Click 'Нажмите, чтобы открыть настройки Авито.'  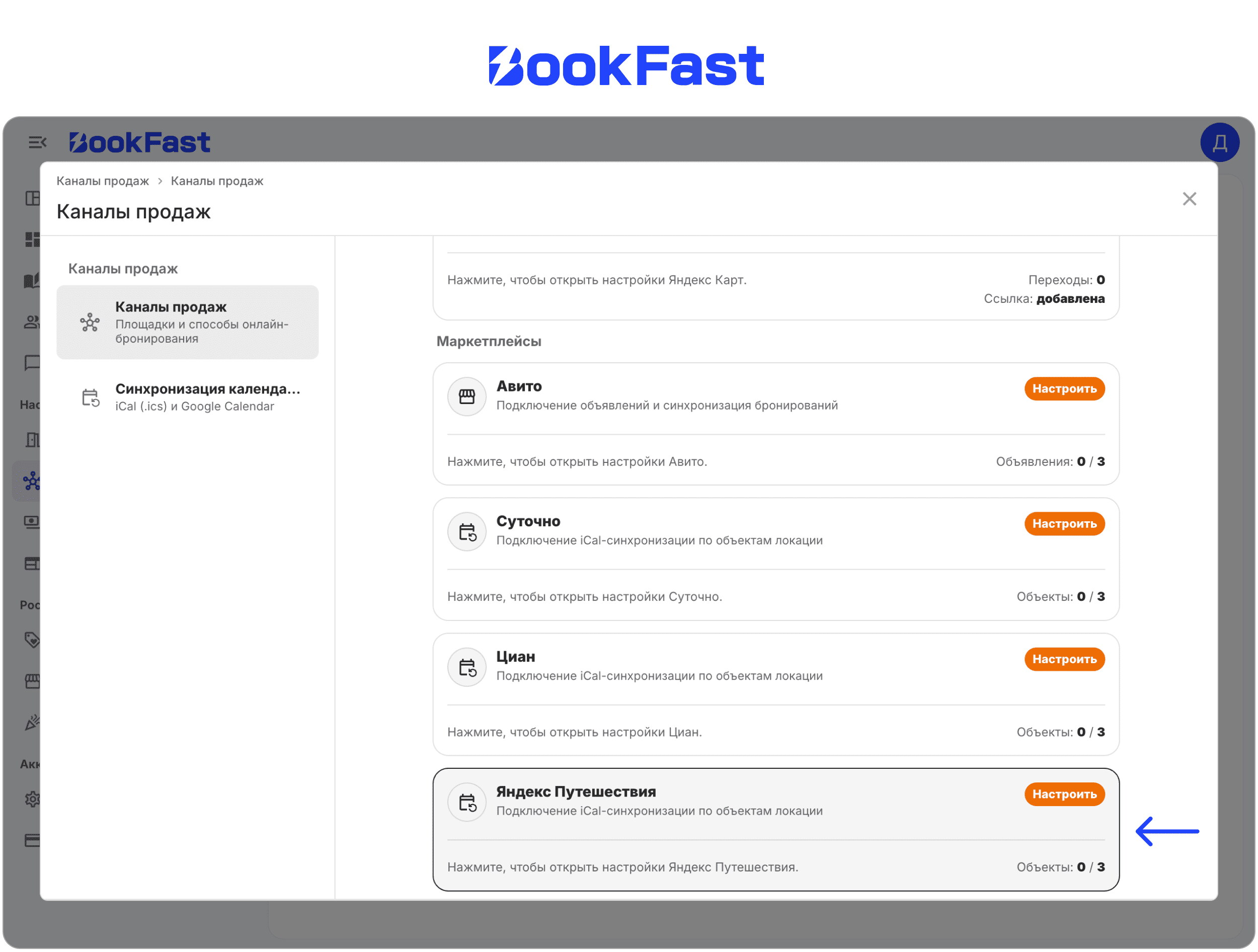pyautogui.click(x=577, y=461)
